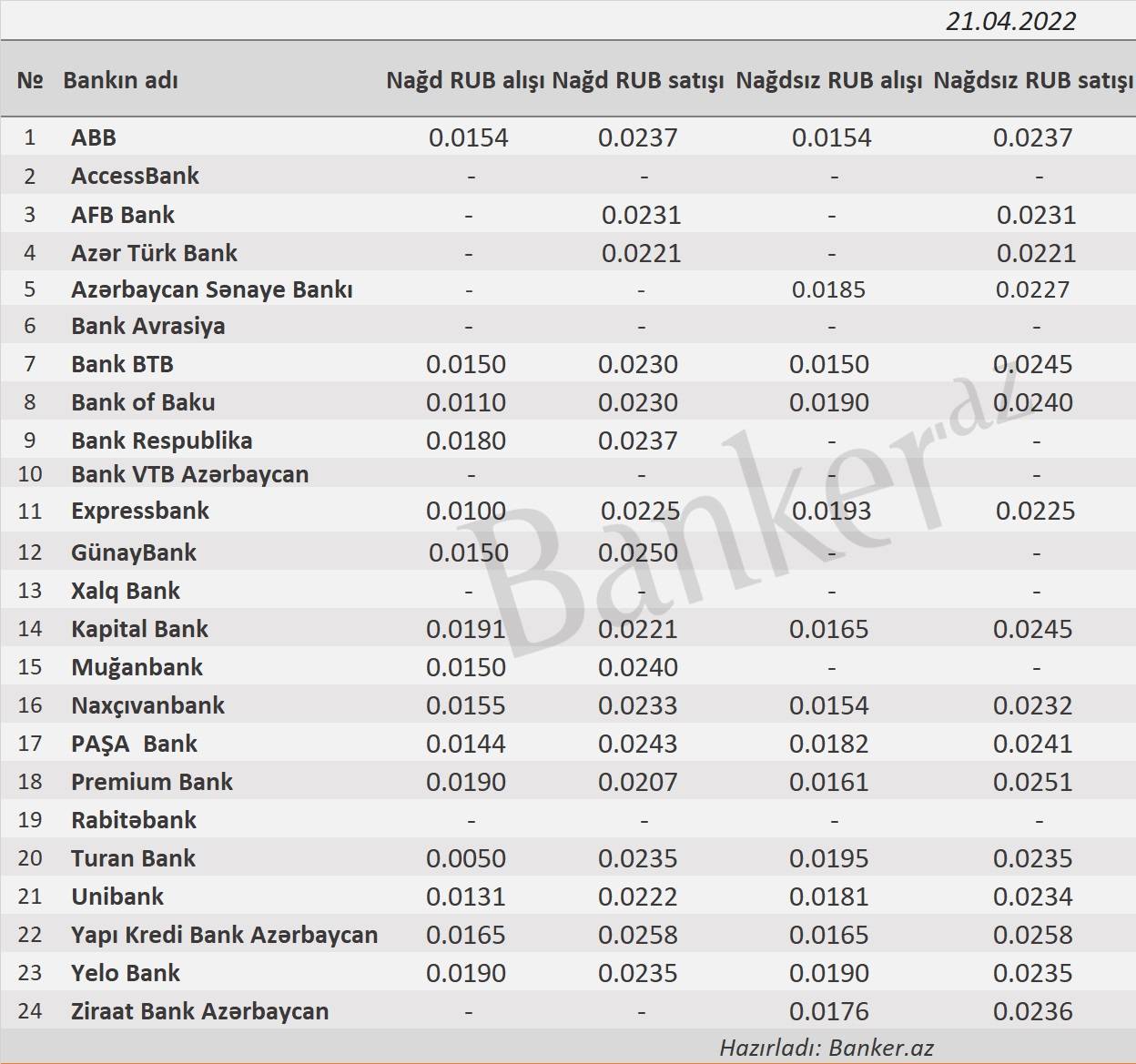Screen dimensions: 1136x1064
Task: Select Azərbaycan Sənaye Bankı in the list
Action: [x=212, y=289]
